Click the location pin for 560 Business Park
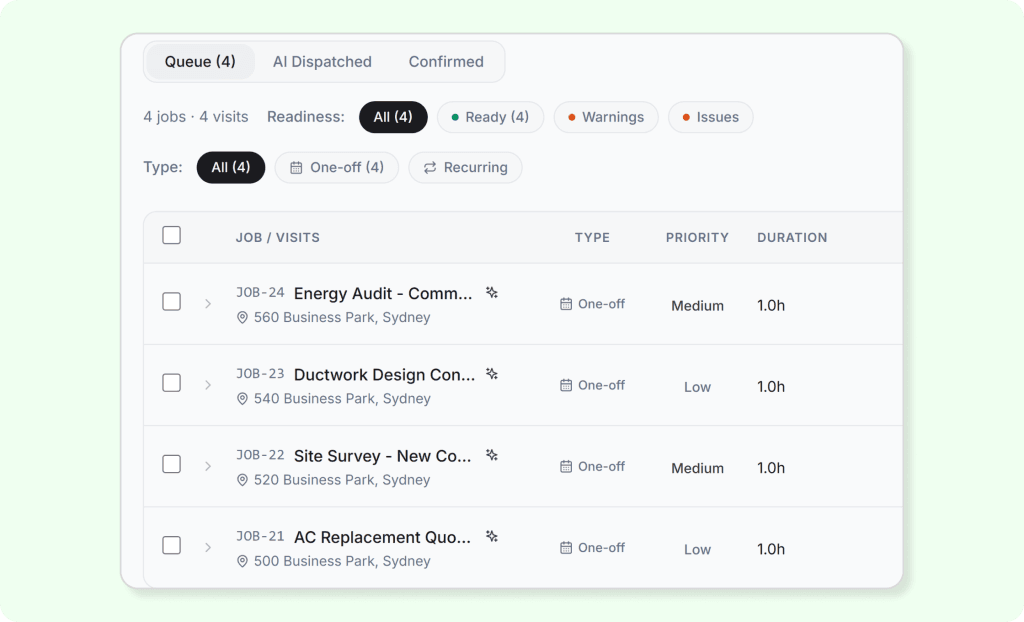Viewport: 1024px width, 622px height. tap(242, 318)
